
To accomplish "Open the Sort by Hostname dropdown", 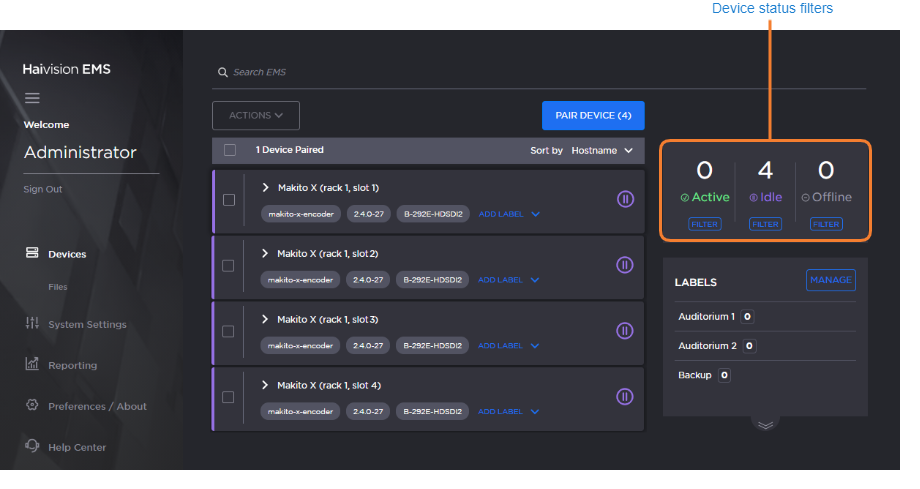I will [602, 151].
